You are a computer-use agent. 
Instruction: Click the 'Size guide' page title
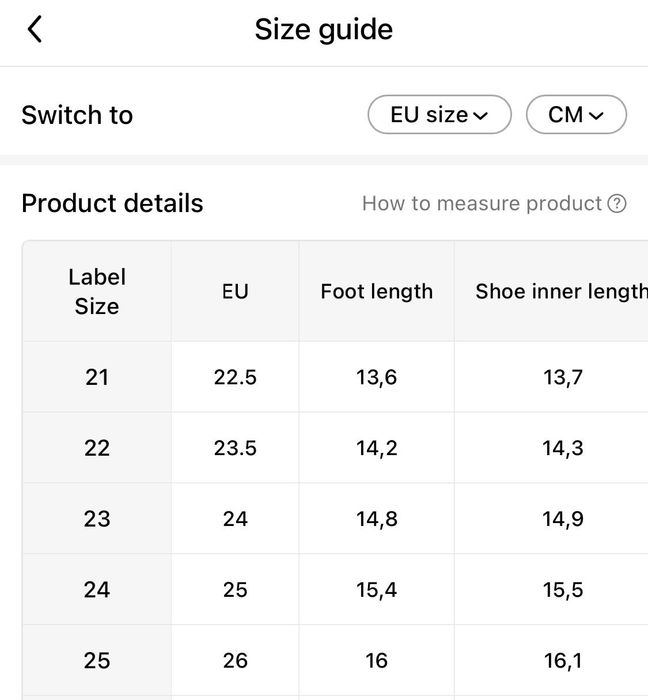[323, 30]
